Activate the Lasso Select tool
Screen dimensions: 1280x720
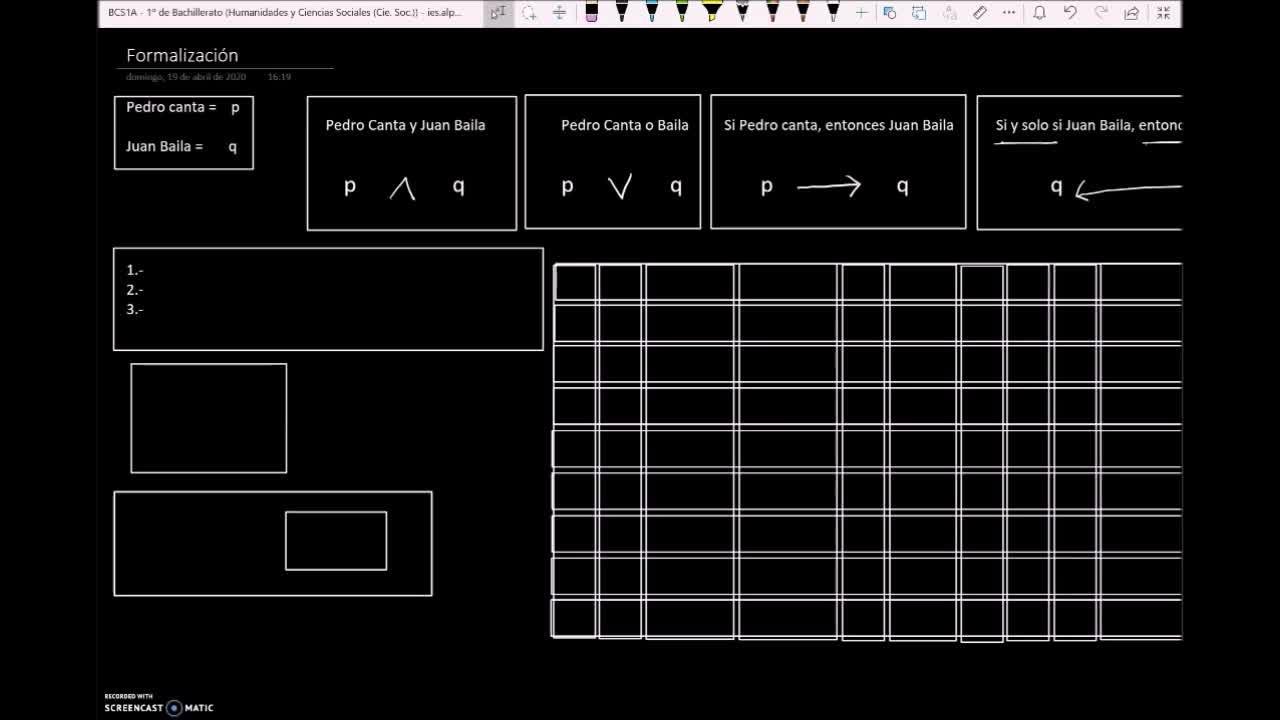click(x=529, y=13)
